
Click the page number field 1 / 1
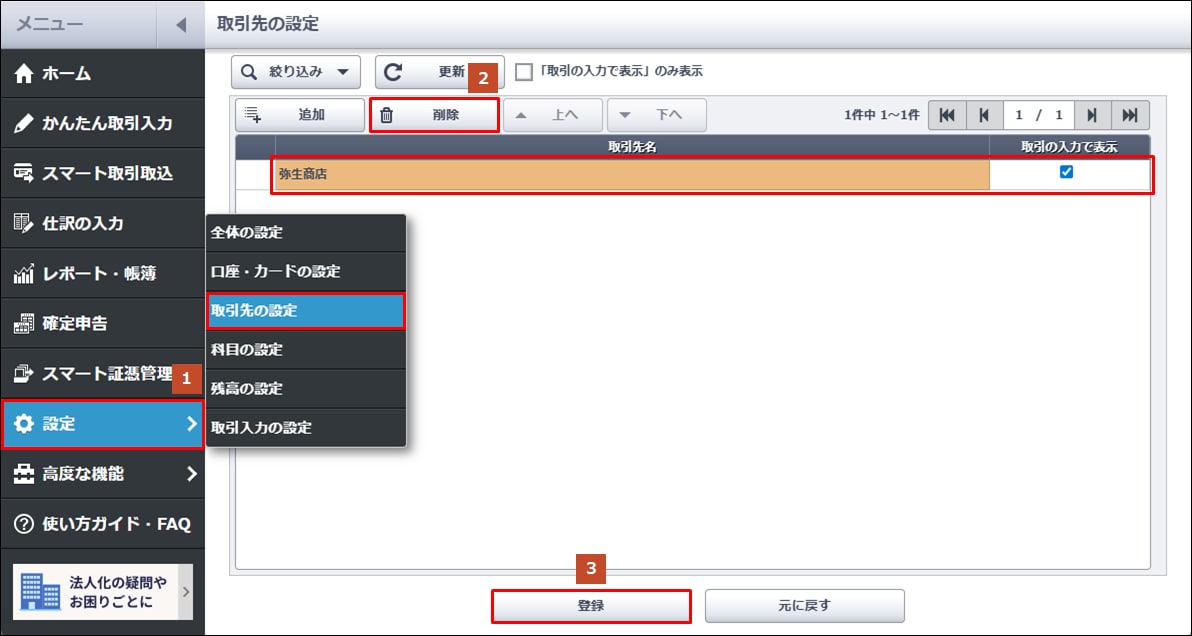[1038, 115]
